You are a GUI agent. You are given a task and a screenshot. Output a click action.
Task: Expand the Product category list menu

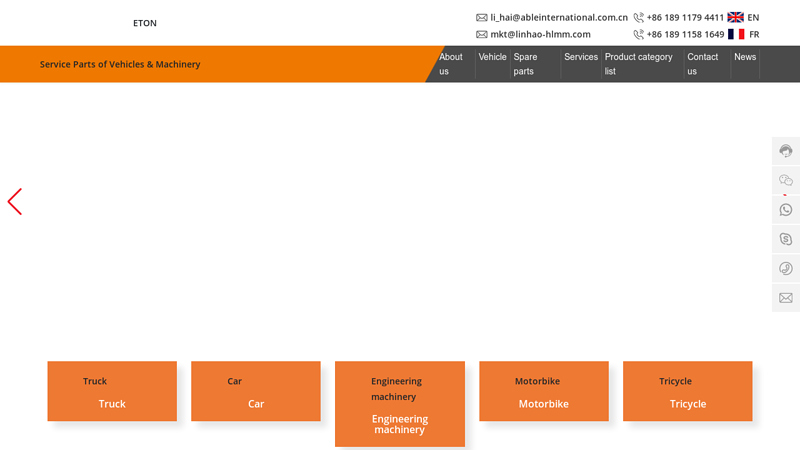pyautogui.click(x=638, y=64)
